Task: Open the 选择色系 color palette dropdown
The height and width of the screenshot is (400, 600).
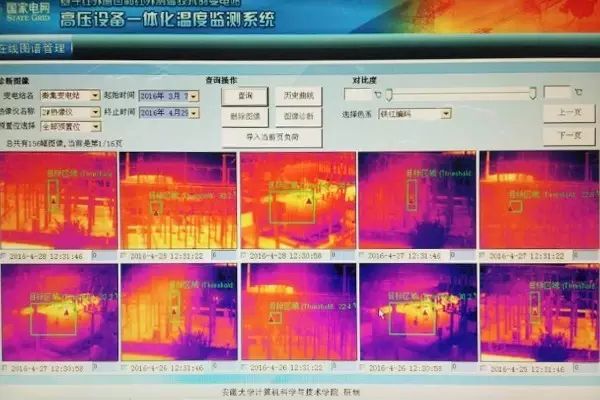Action: (446, 114)
